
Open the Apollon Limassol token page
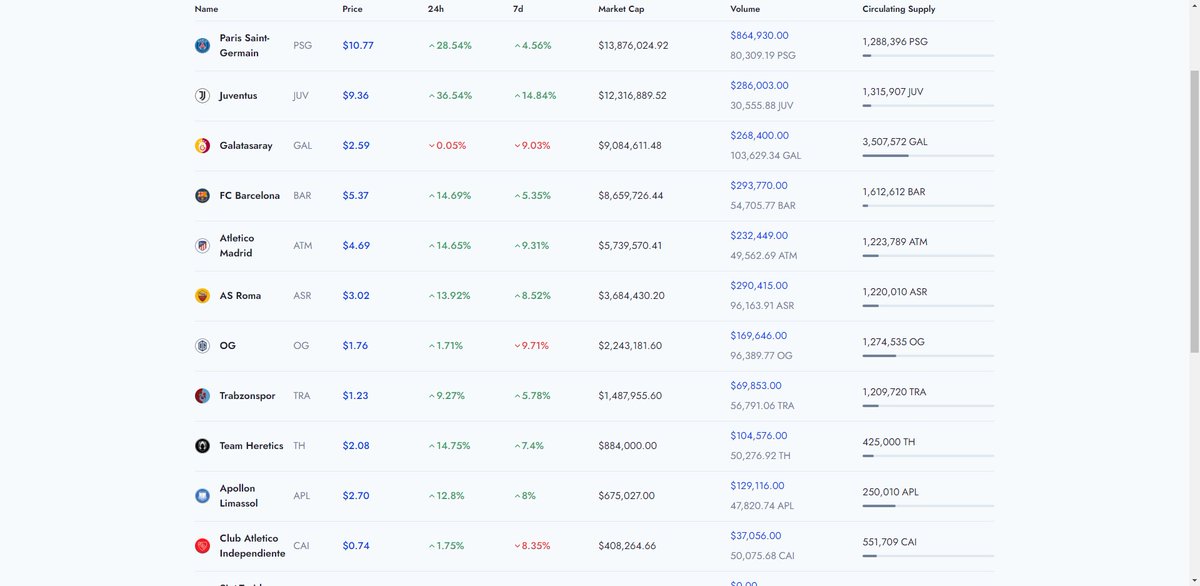239,496
